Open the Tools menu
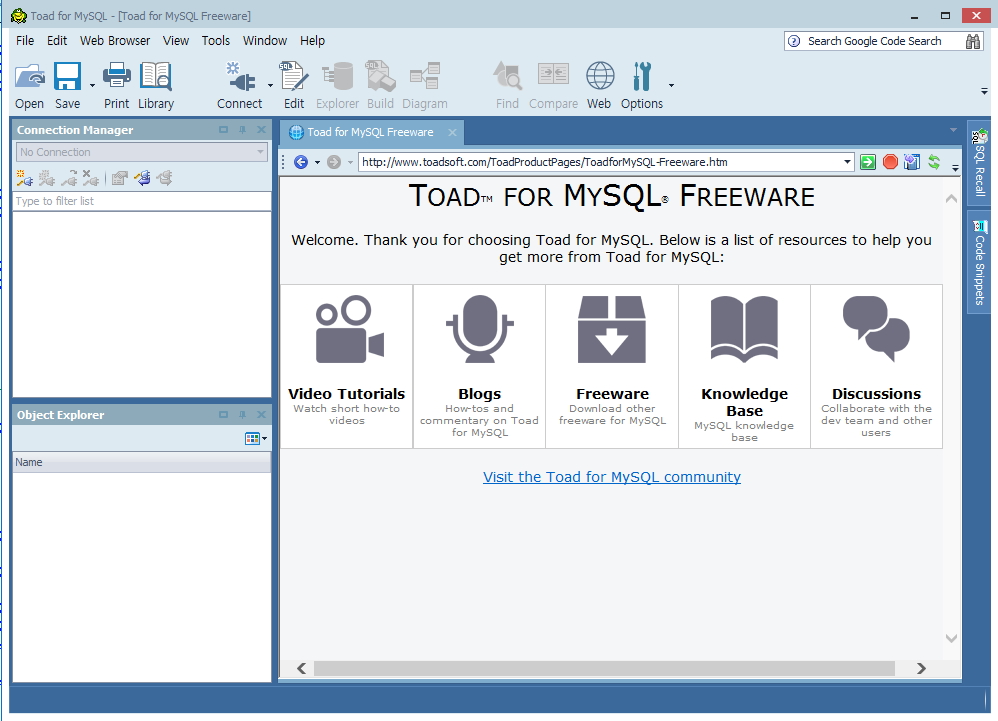Image resolution: width=998 pixels, height=721 pixels. click(216, 41)
